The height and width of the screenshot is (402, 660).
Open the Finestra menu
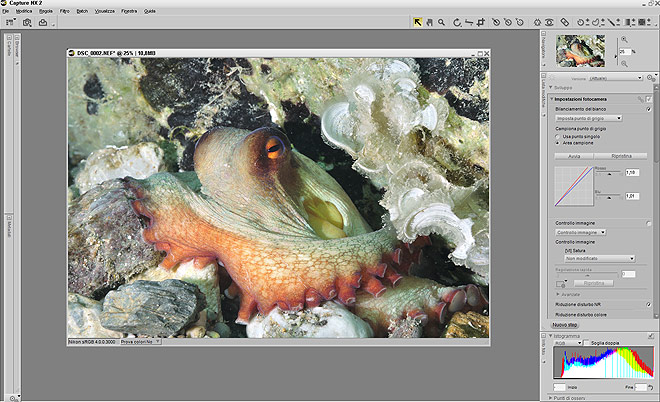pyautogui.click(x=129, y=11)
